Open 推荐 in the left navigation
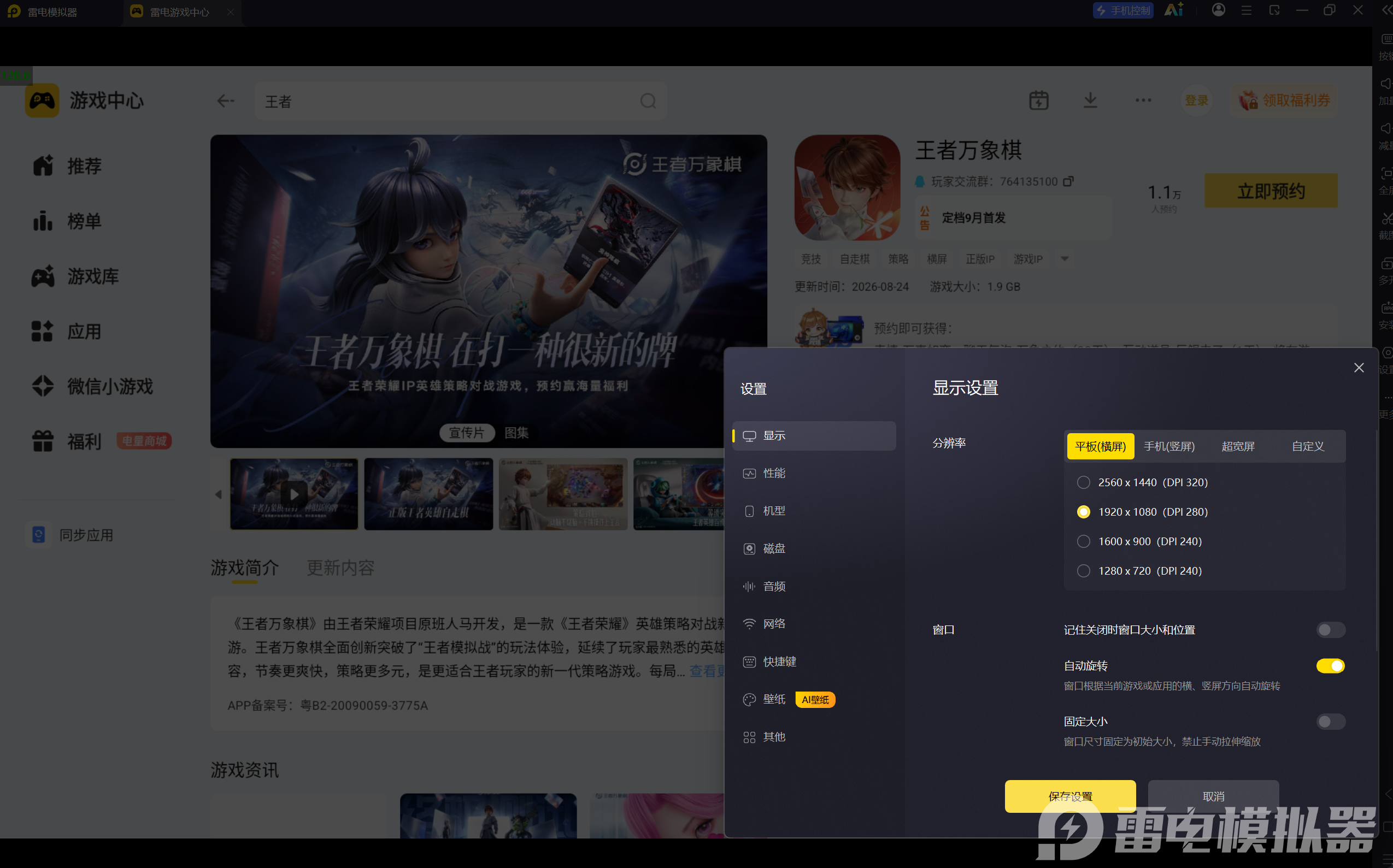Viewport: 1393px width, 868px height. click(x=67, y=166)
